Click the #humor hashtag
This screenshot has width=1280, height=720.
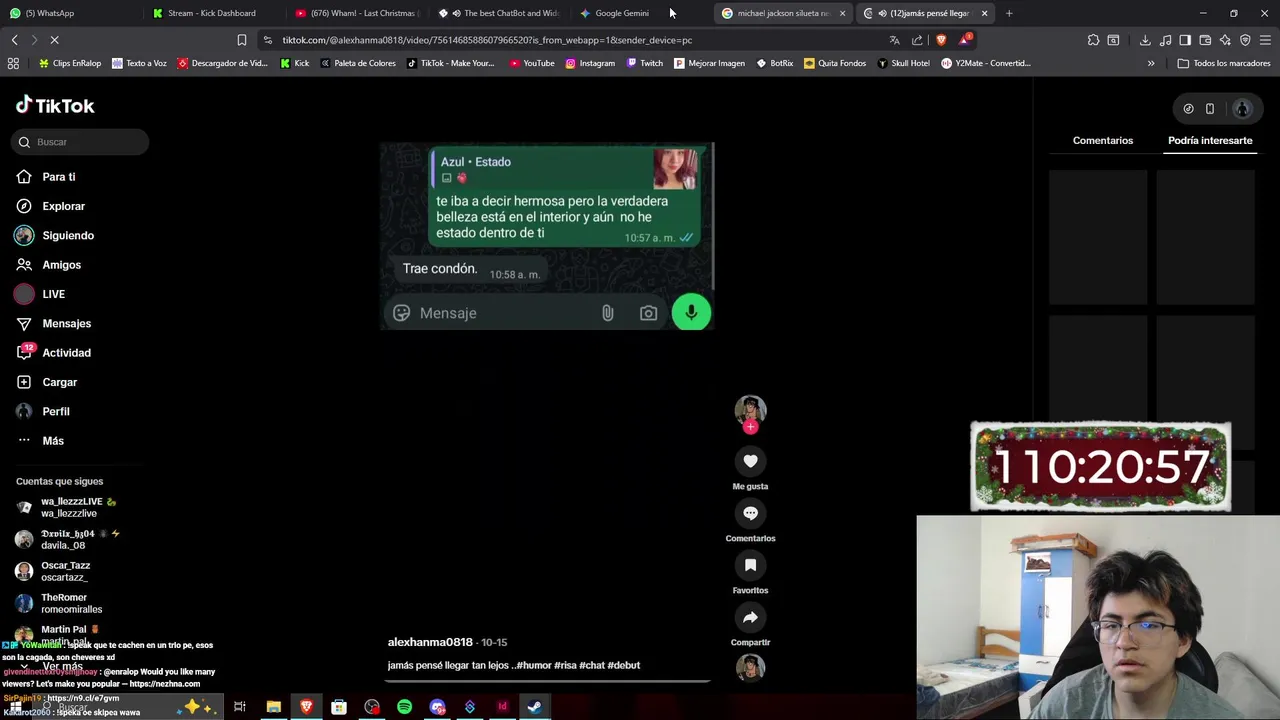click(x=532, y=665)
